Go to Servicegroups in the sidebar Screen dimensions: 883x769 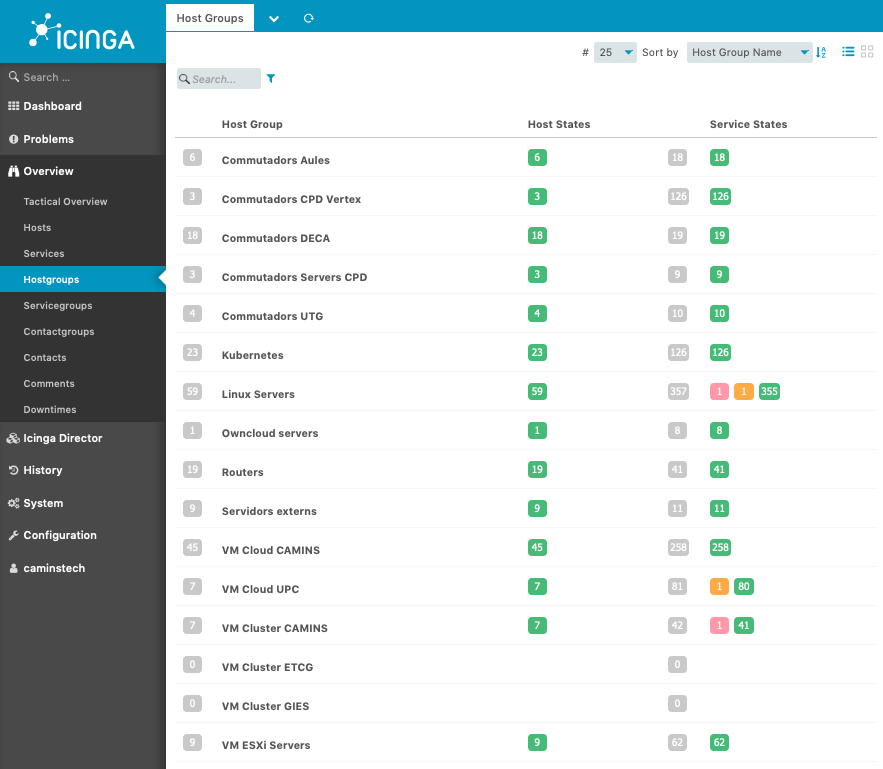57,306
